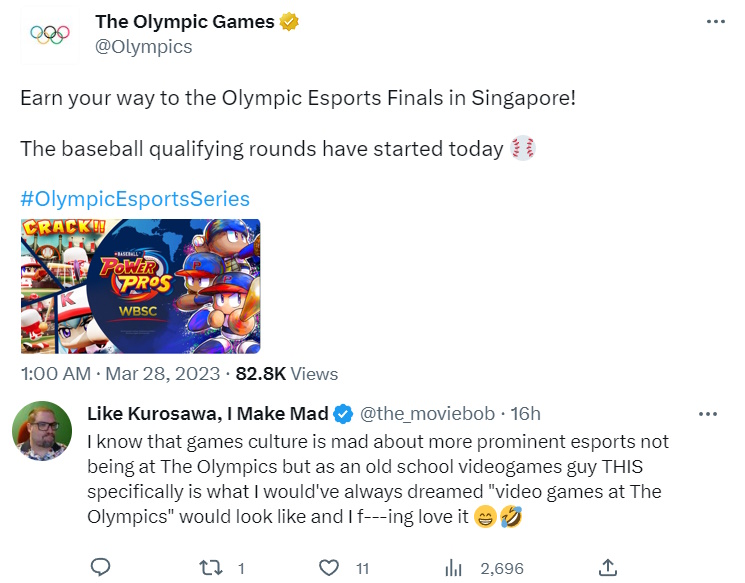Like the MovieBob reply
Viewport: 745px width, 583px height.
pos(328,568)
